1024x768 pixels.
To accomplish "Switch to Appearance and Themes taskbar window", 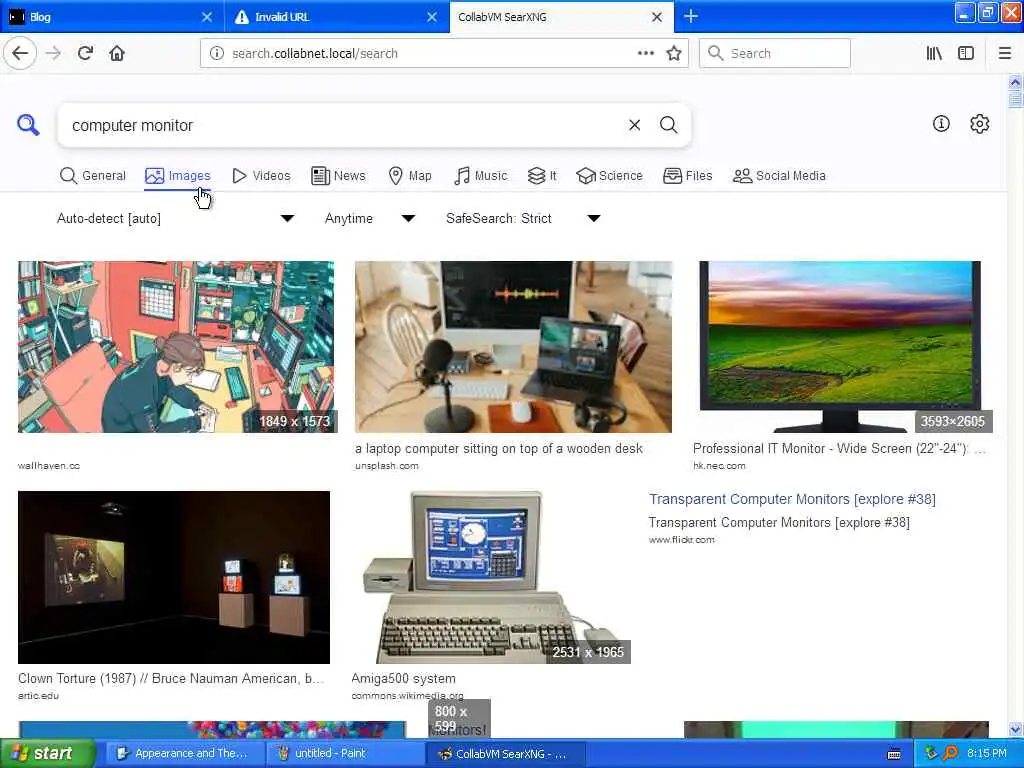I will [x=184, y=753].
